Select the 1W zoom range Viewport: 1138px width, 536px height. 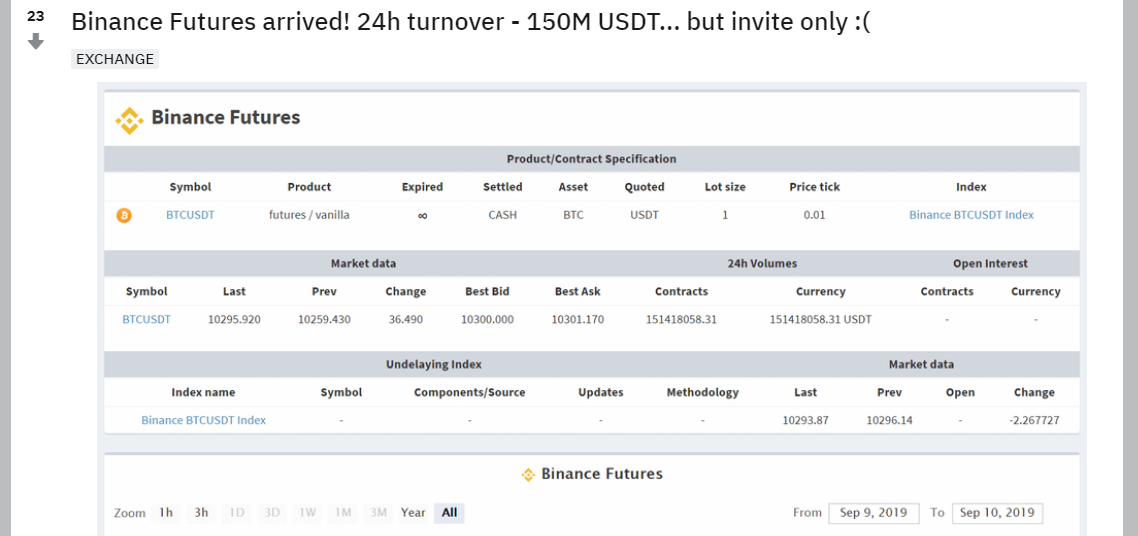pyautogui.click(x=307, y=513)
